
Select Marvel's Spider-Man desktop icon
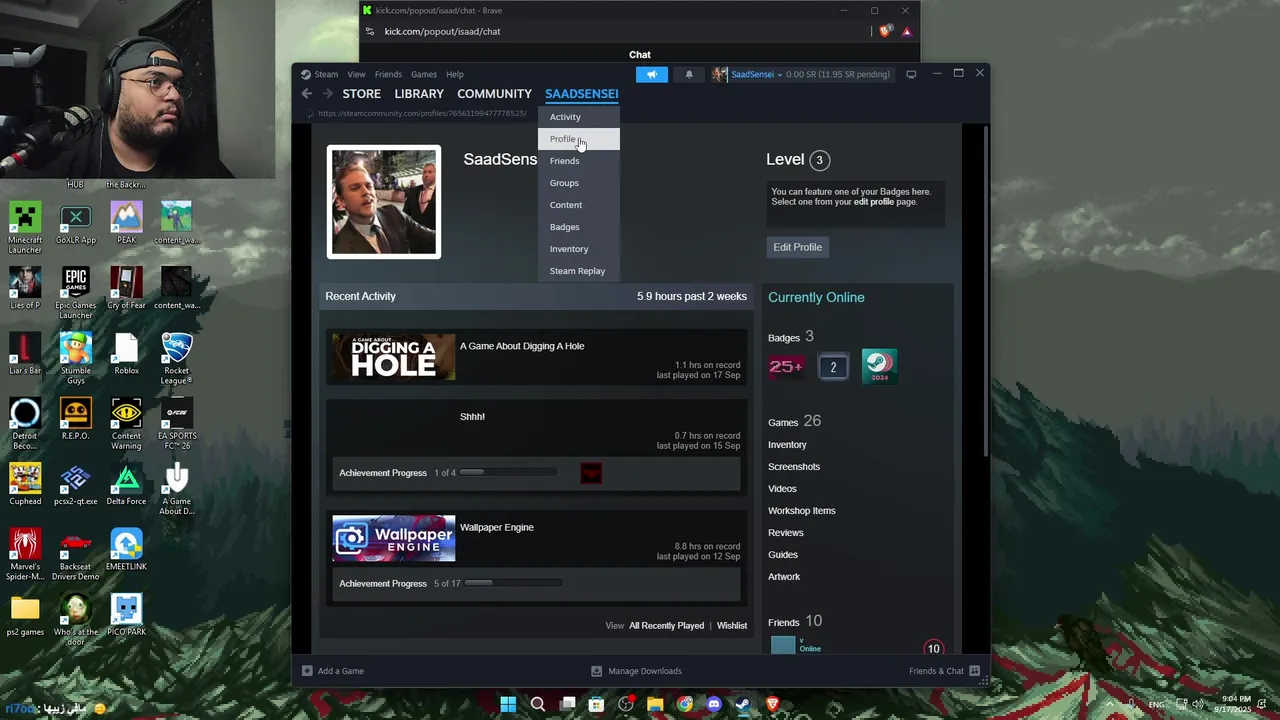(25, 554)
